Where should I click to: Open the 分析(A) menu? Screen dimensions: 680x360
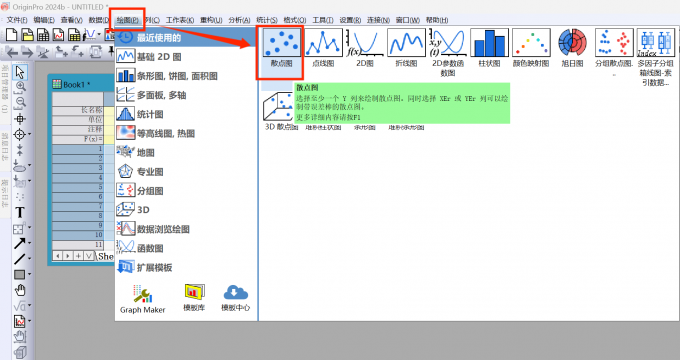[239, 20]
